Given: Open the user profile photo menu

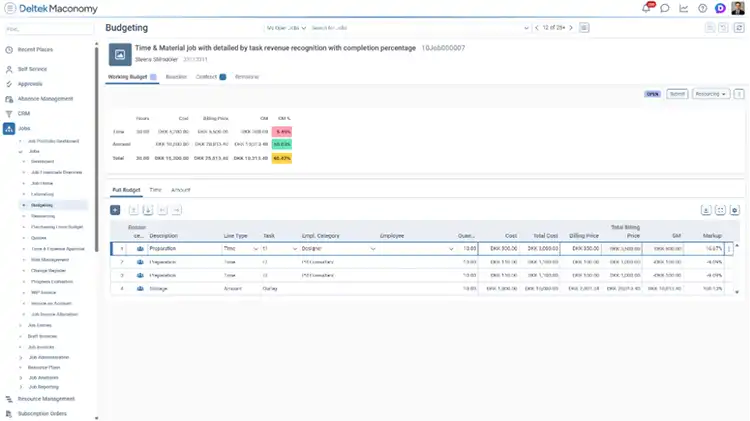Looking at the screenshot, I should [x=738, y=8].
